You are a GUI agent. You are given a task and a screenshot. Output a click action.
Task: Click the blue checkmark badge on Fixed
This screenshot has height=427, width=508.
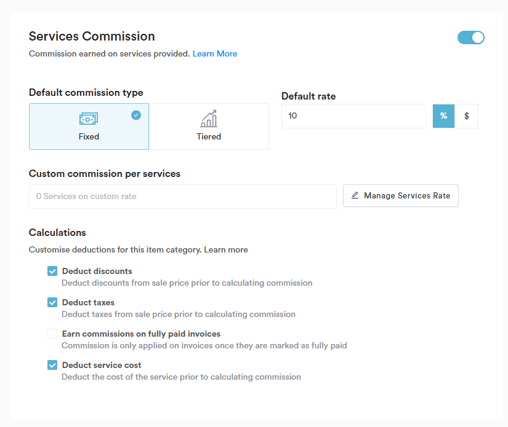coord(136,115)
